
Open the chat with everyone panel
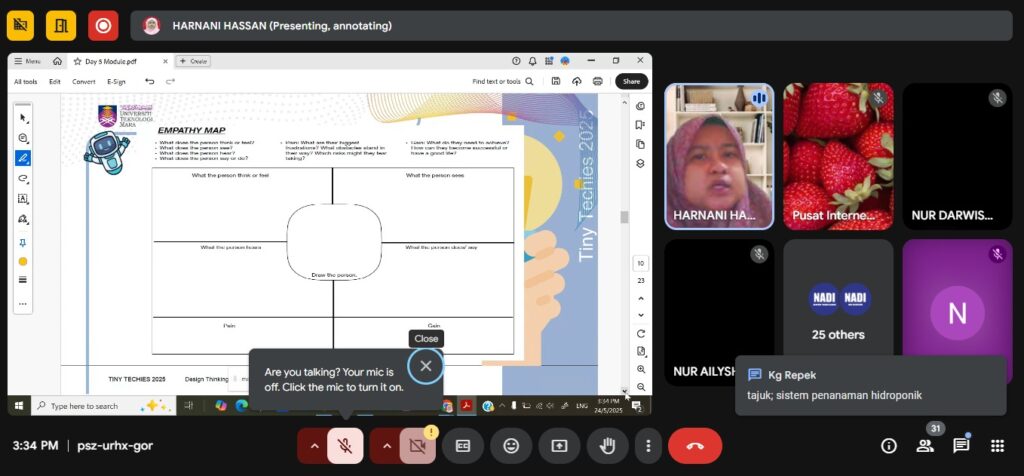pyautogui.click(x=961, y=446)
